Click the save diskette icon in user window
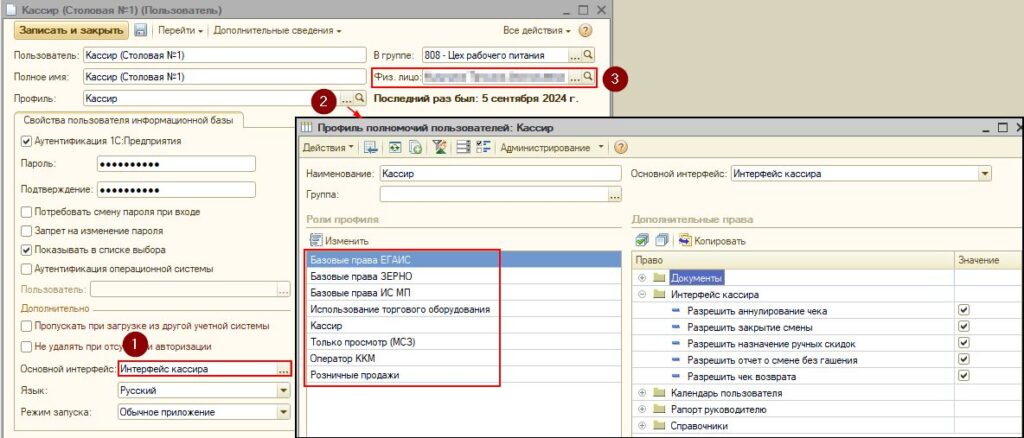Viewport: 1024px width, 438px height. pos(140,31)
